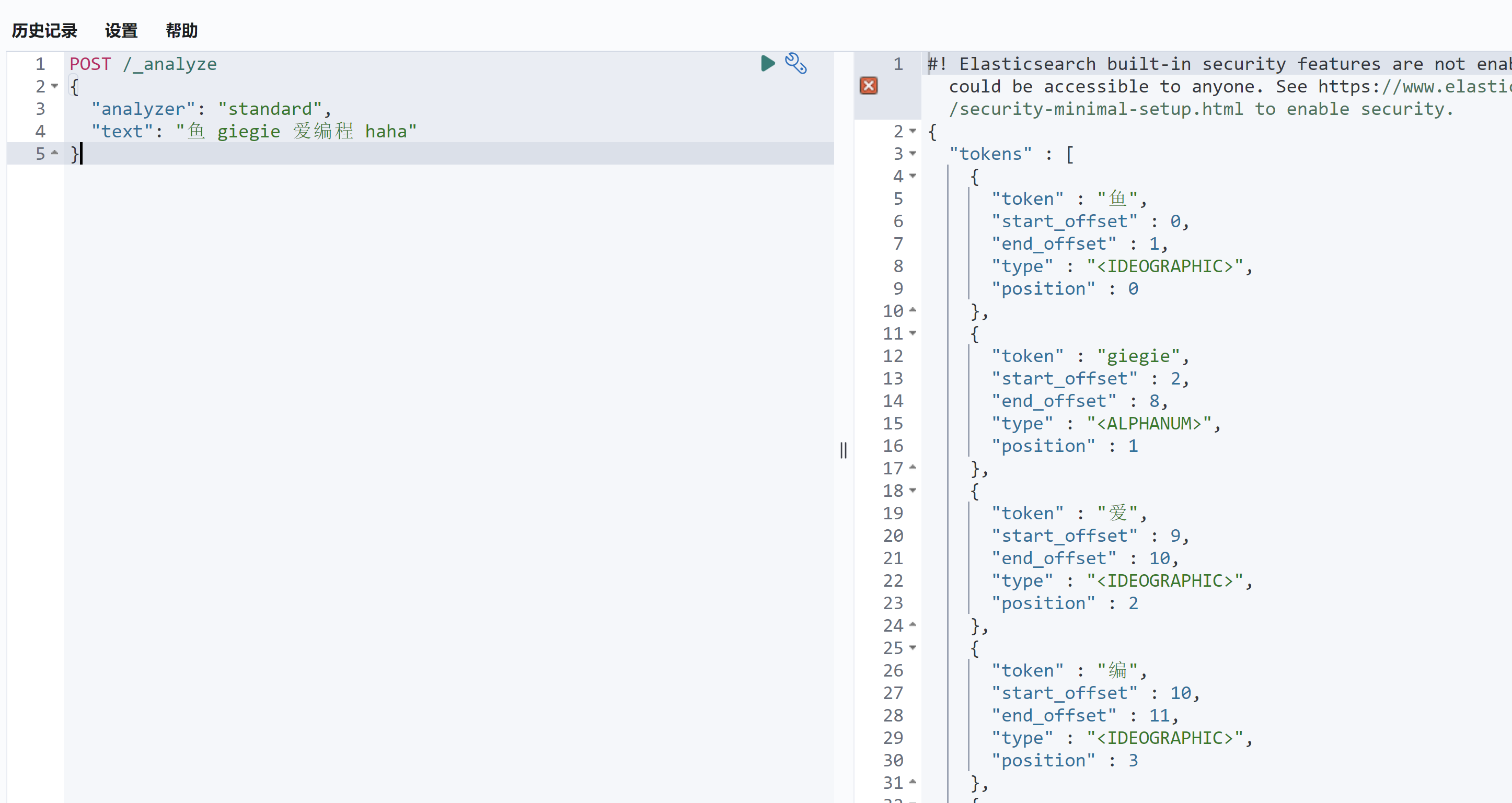
Task: Click the start_offset value 9 on line 20
Action: coord(1175,536)
